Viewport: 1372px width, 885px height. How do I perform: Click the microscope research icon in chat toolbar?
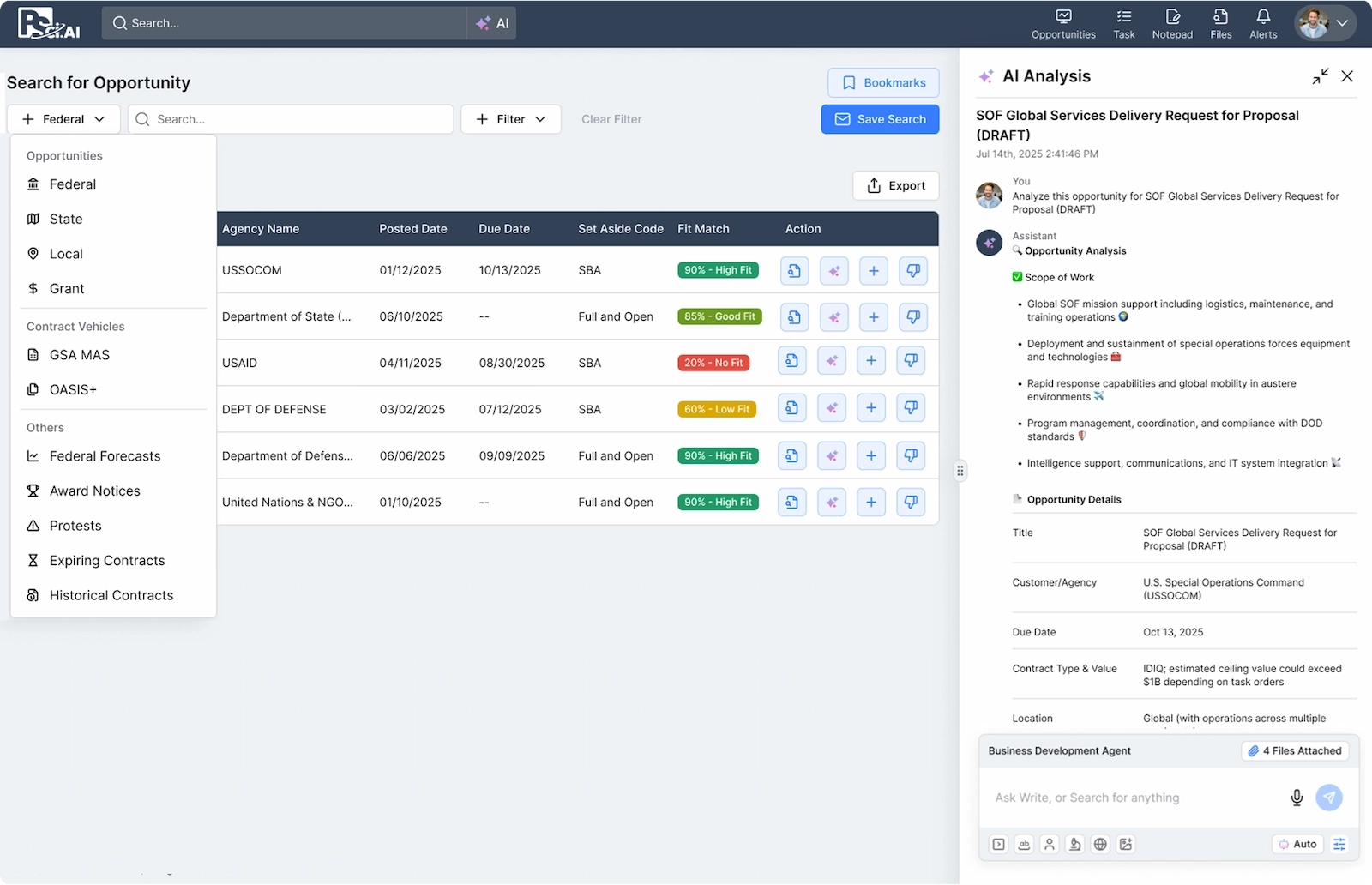tap(1074, 845)
